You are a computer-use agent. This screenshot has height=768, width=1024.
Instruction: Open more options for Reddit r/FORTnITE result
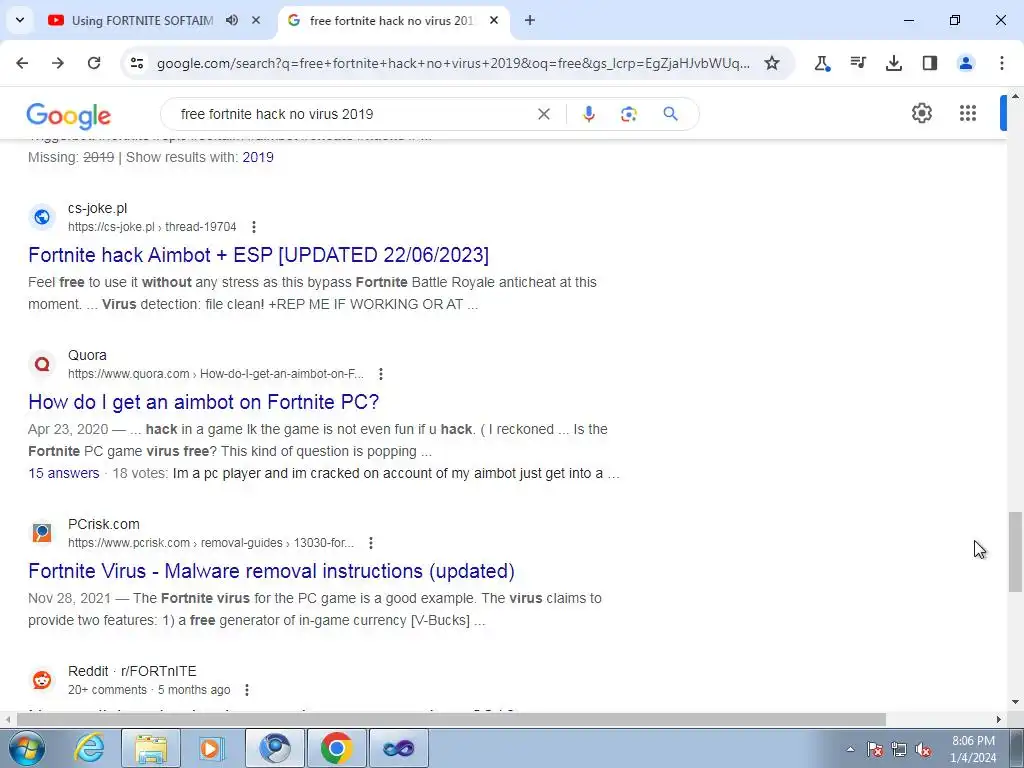246,690
